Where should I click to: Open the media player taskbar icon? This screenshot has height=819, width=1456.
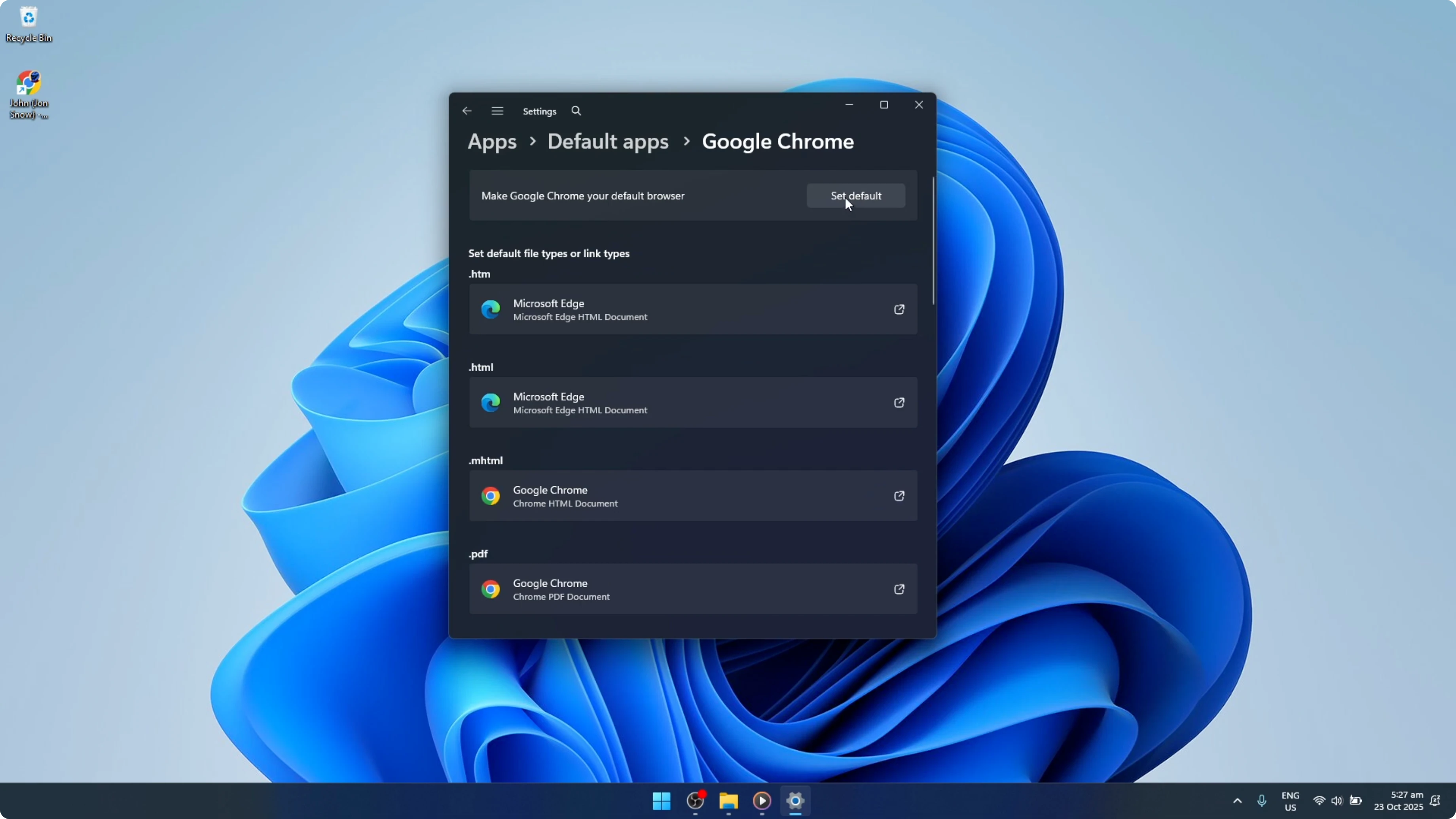click(x=761, y=800)
